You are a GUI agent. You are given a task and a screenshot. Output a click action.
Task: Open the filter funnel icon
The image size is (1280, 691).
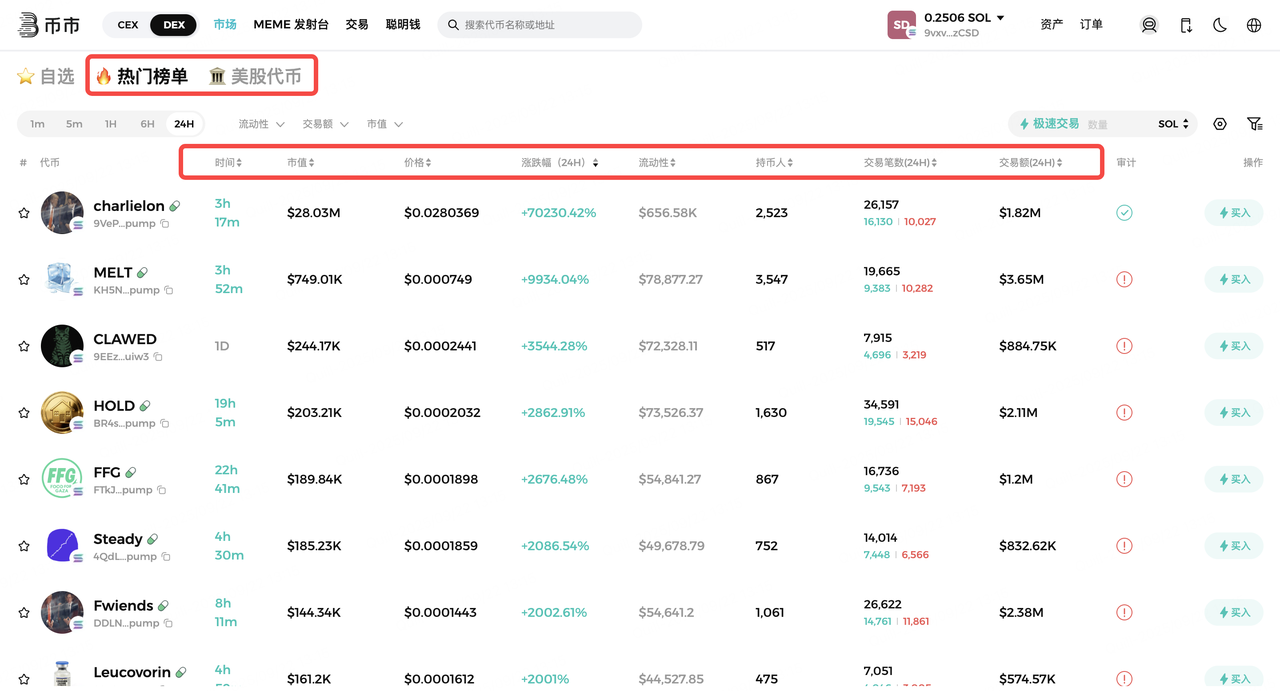tap(1254, 124)
